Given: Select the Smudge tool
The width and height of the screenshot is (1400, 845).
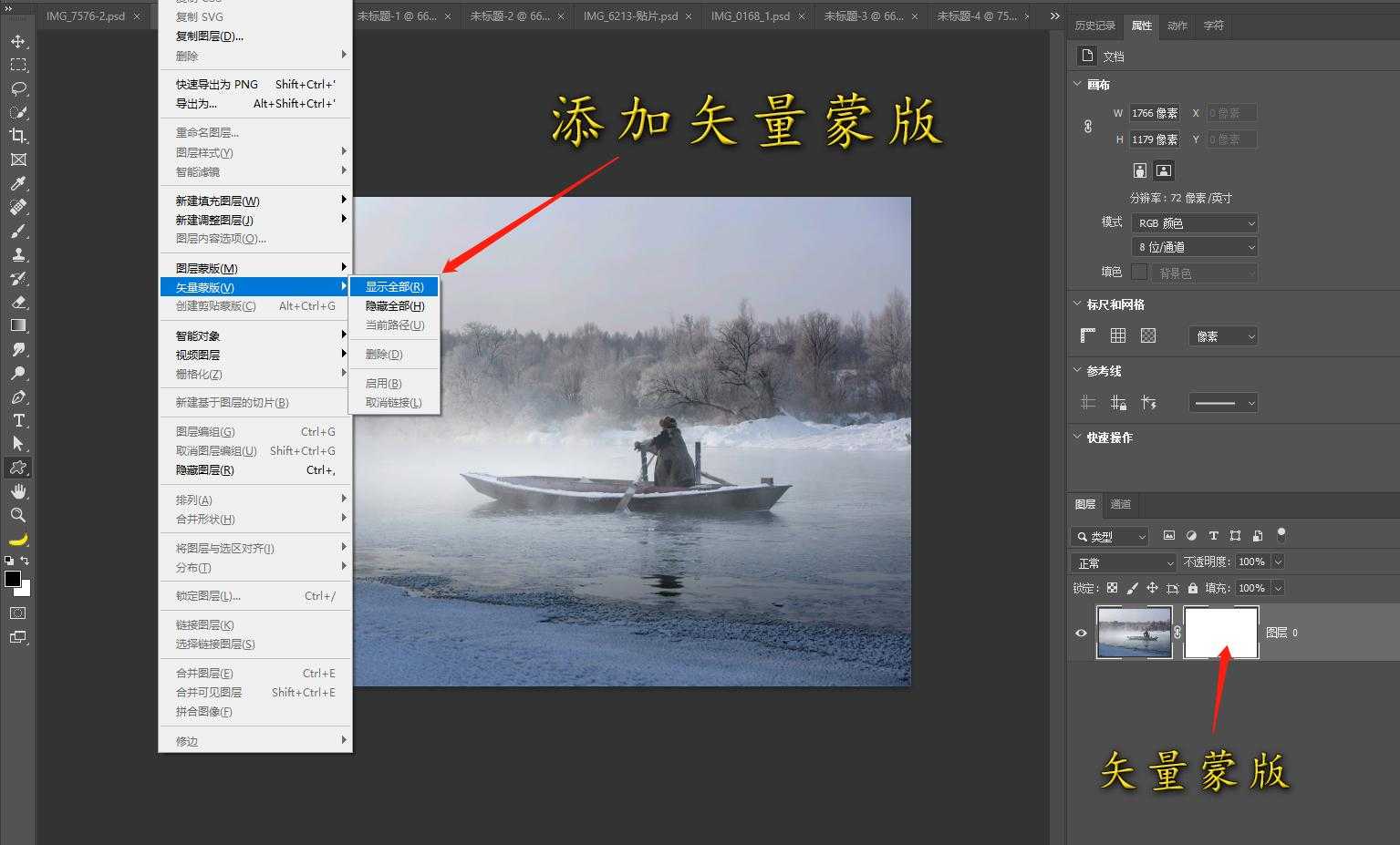Looking at the screenshot, I should pos(18,349).
